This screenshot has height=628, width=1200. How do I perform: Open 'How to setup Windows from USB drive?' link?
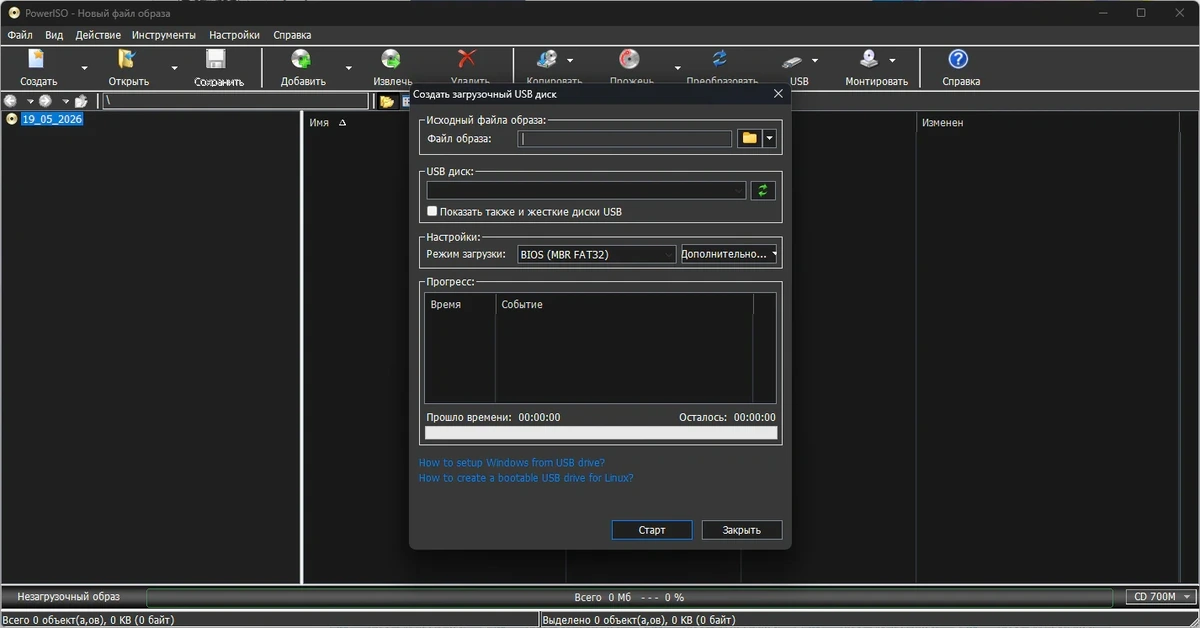coord(512,463)
